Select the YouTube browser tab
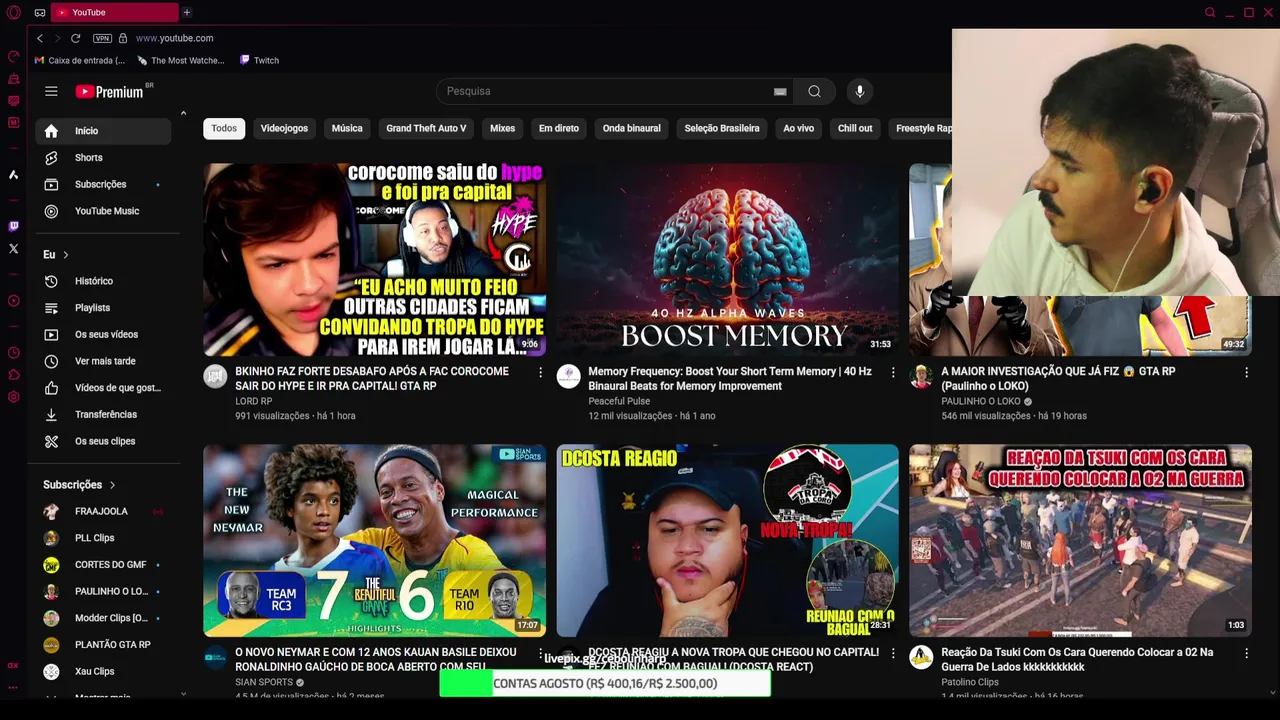This screenshot has height=720, width=1280. 114,12
